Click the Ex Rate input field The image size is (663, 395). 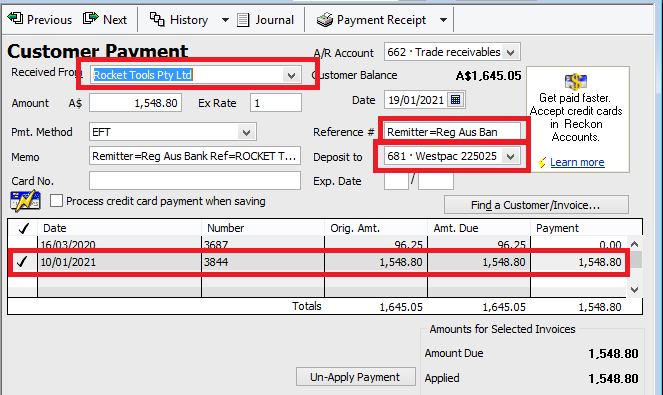click(276, 103)
